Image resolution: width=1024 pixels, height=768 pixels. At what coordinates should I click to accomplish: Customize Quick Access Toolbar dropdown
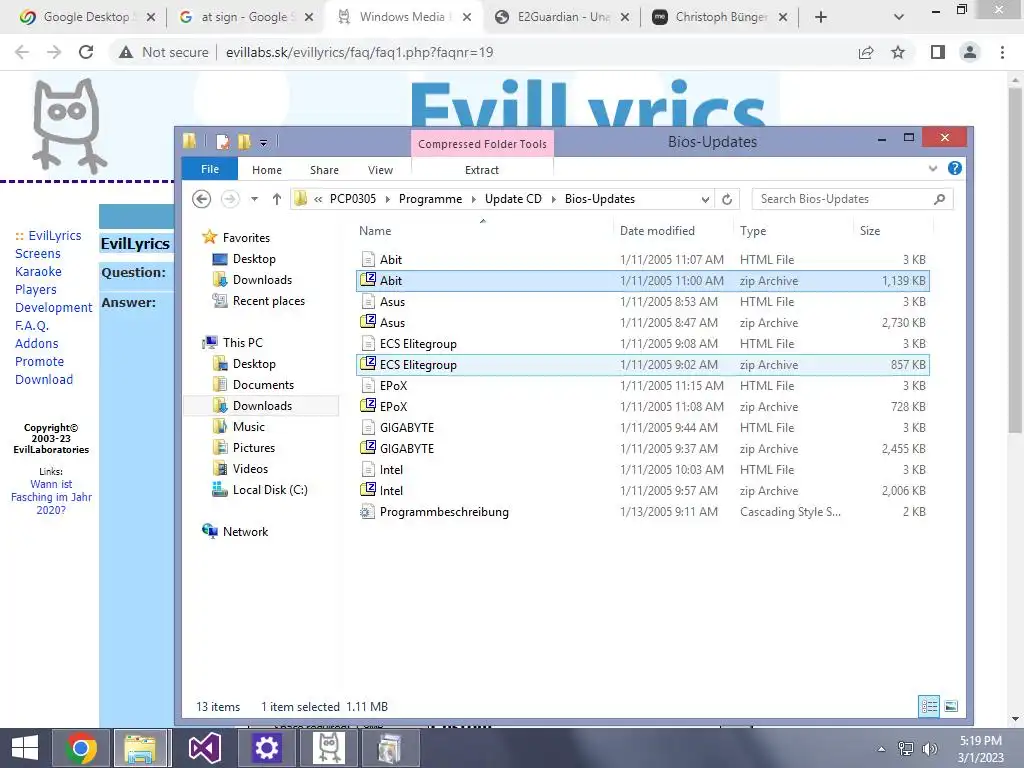click(263, 142)
